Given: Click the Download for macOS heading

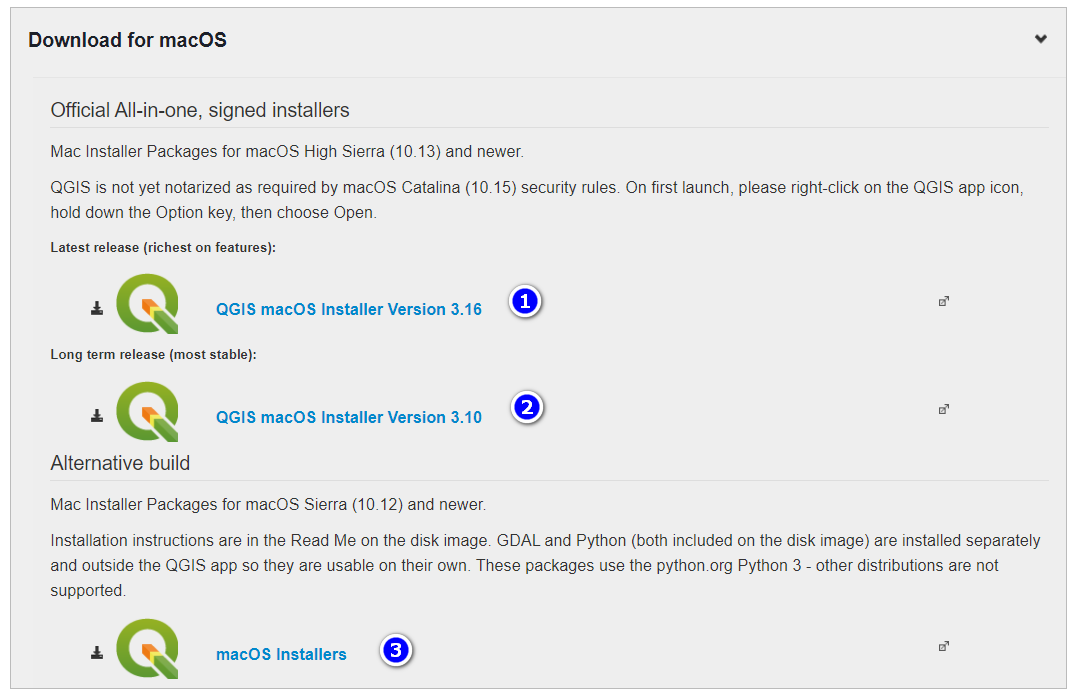Looking at the screenshot, I should 128,40.
